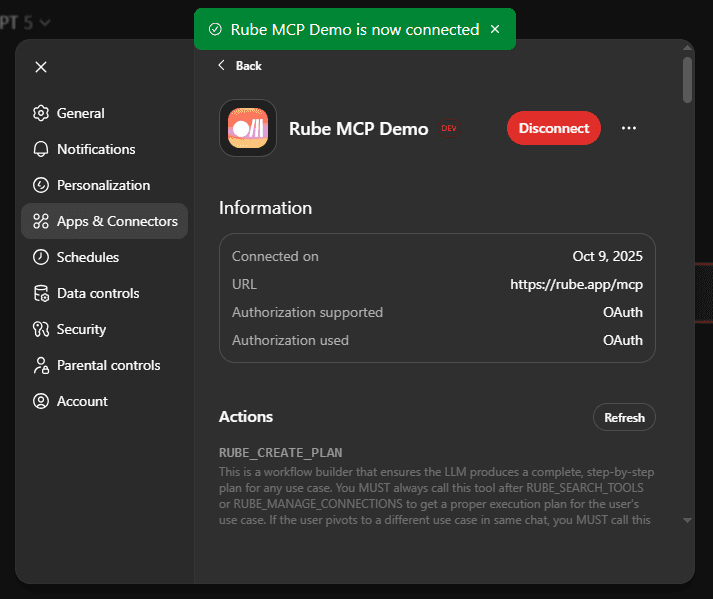Open Parental controls label

[x=108, y=365]
